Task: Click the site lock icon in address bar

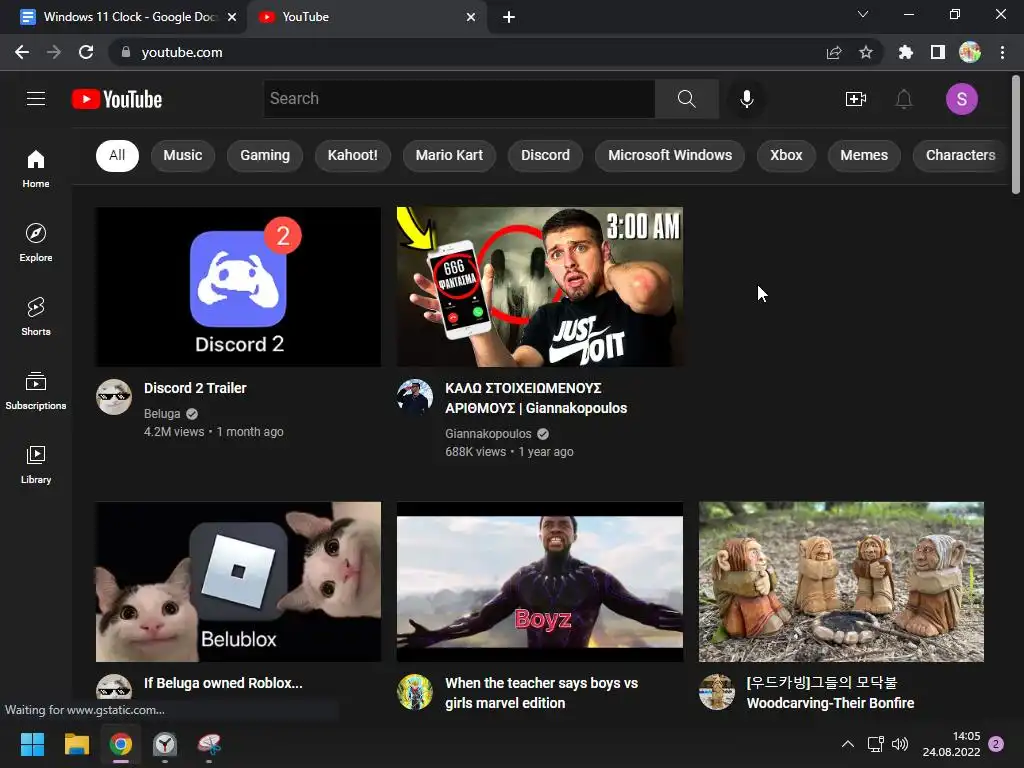Action: coord(126,52)
